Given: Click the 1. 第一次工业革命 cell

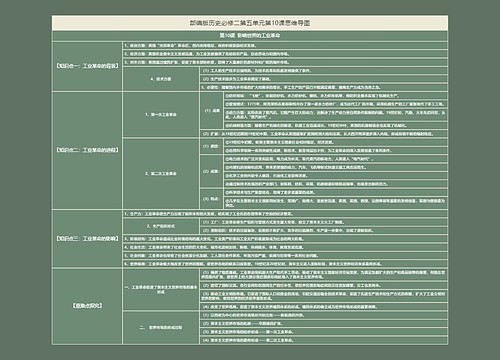Looking at the screenshot, I should (161, 114).
